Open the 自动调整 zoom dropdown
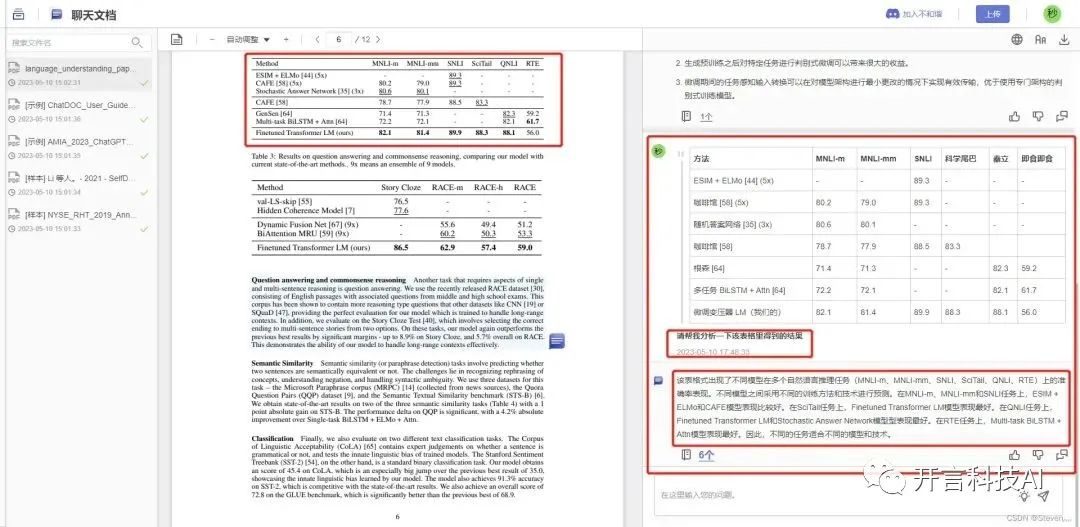The image size is (1080, 527). tap(248, 39)
